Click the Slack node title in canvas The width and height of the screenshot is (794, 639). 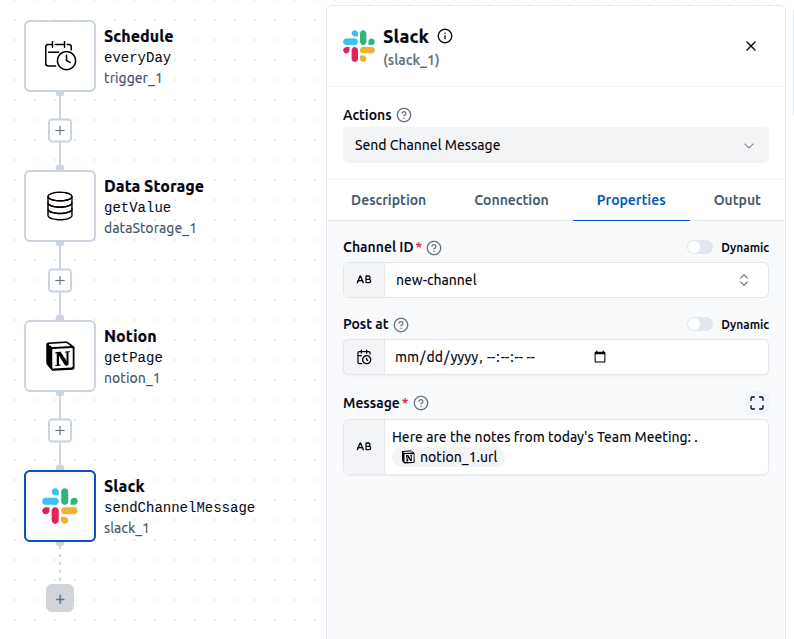pos(124,486)
